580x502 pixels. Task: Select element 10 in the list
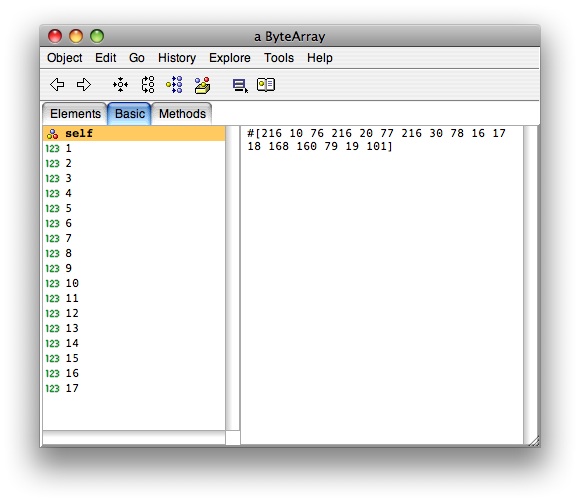134,283
